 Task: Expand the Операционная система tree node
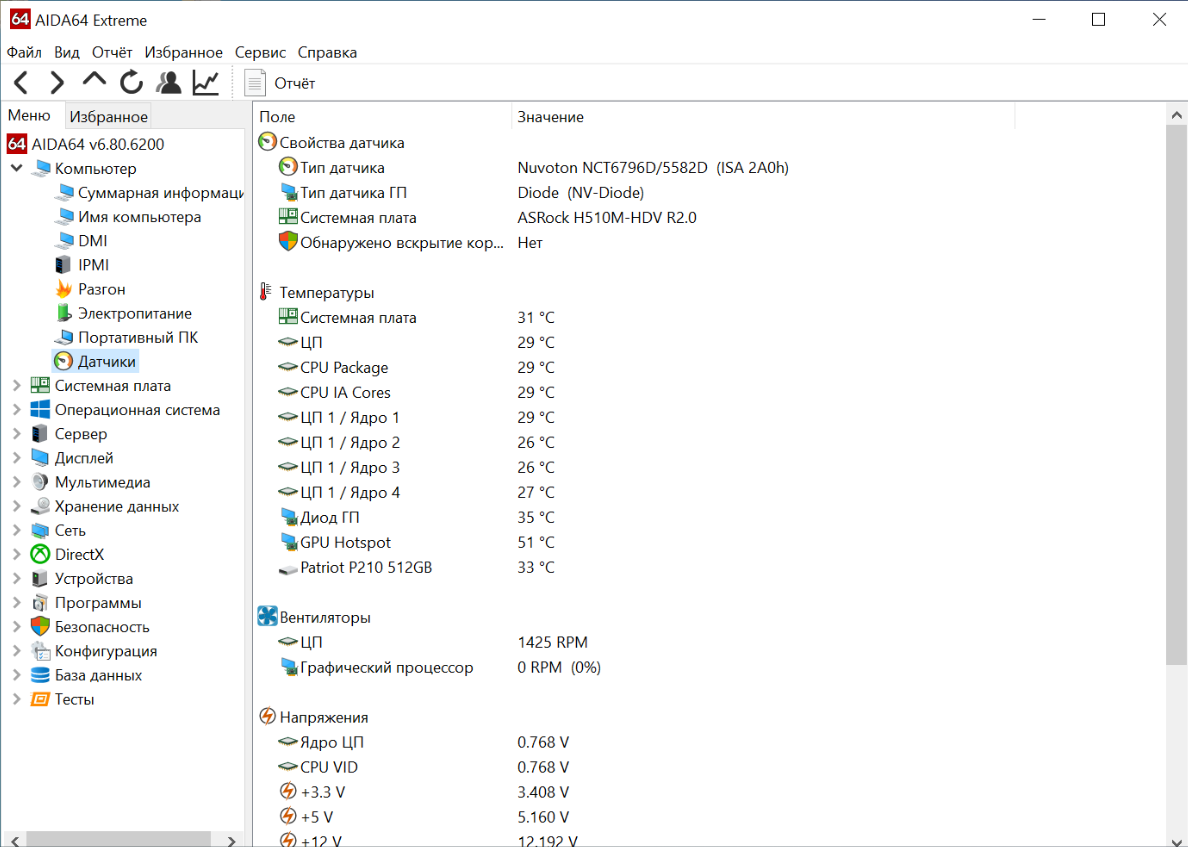pos(16,410)
